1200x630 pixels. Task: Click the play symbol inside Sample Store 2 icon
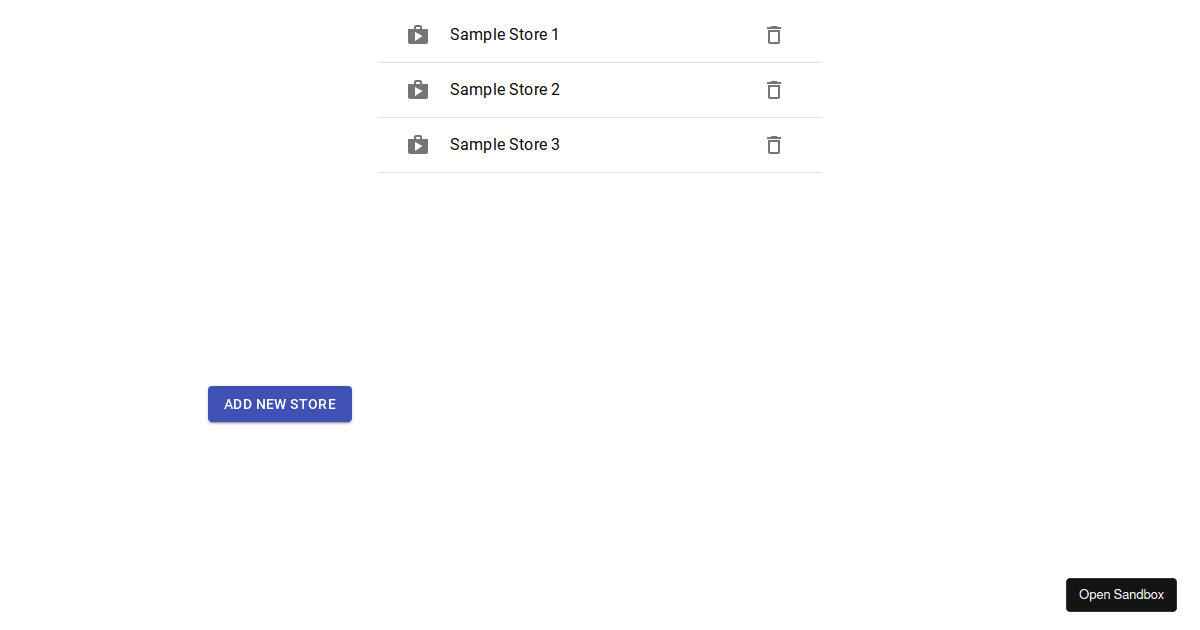[418, 91]
